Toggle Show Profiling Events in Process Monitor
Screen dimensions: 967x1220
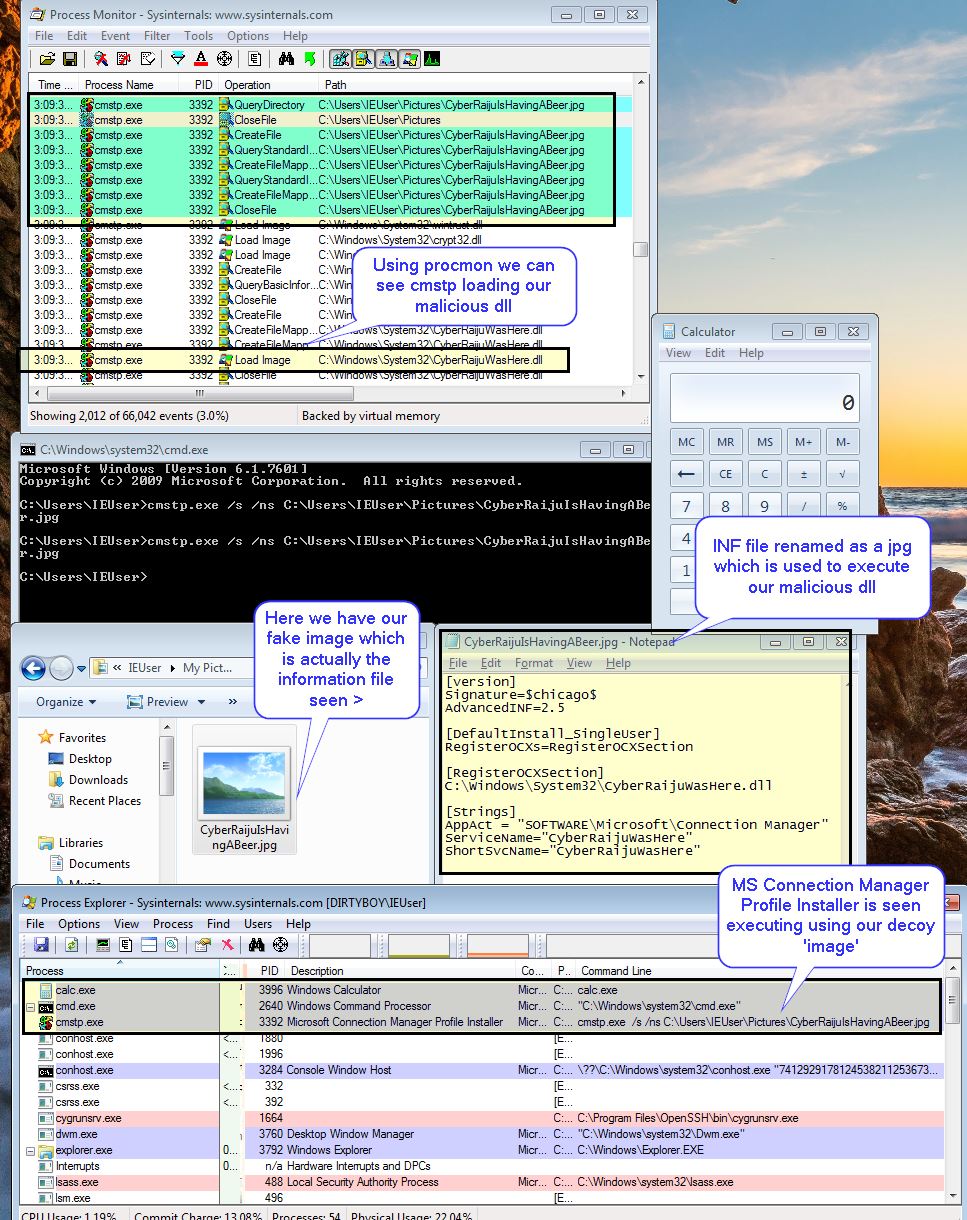pyautogui.click(x=432, y=59)
